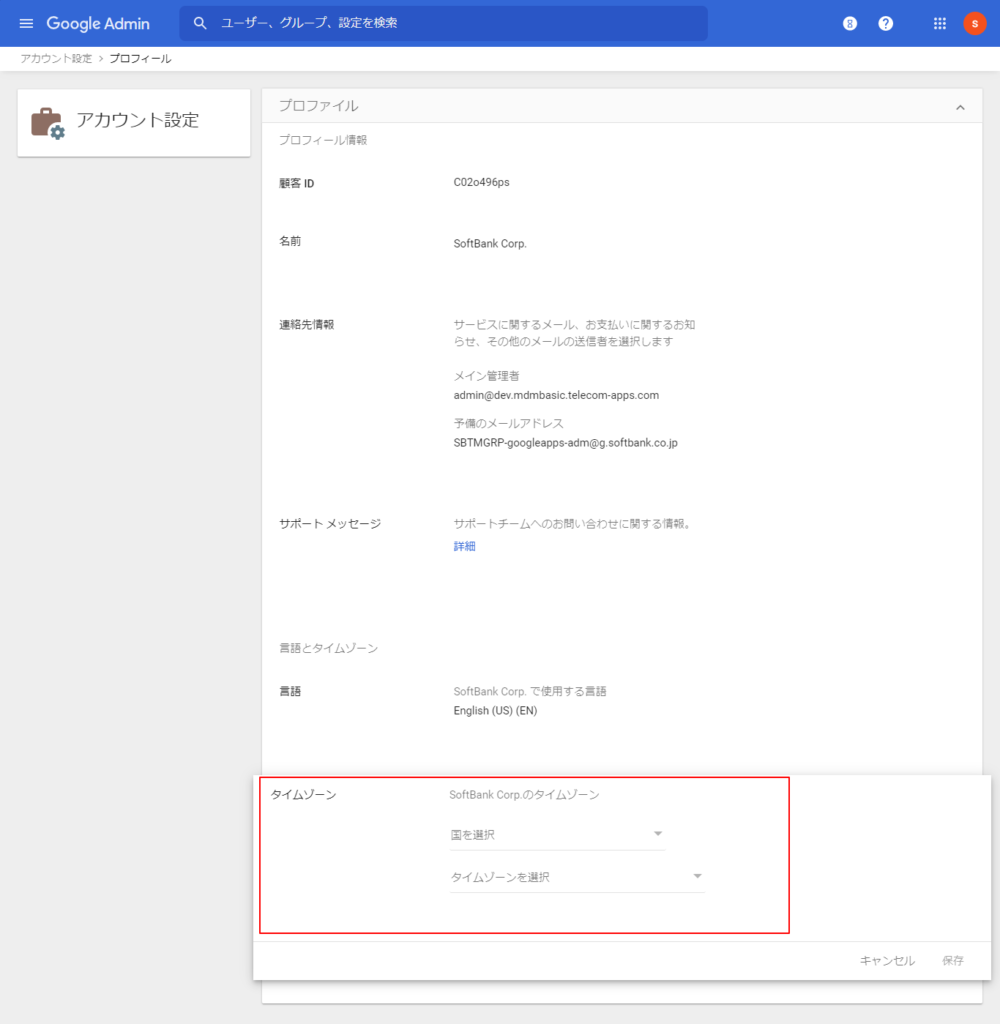Open the Google apps grid launcher
Viewport: 1000px width, 1024px height.
[940, 23]
